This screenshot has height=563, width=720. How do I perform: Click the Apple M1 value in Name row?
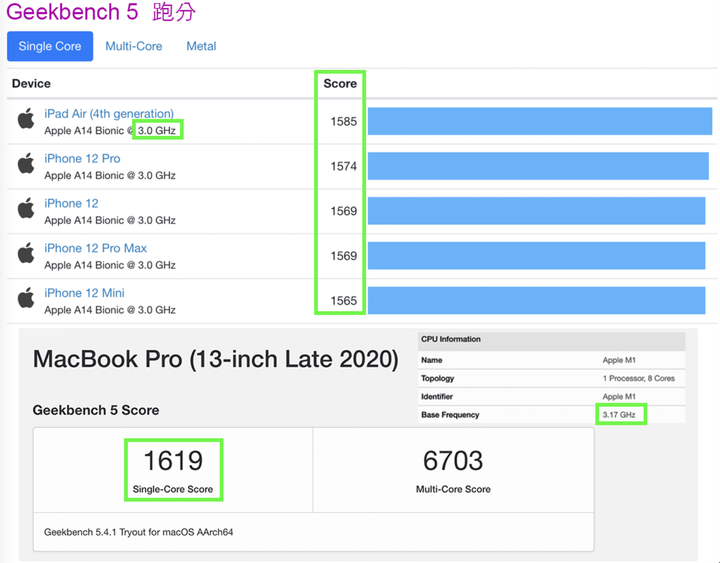tap(619, 360)
